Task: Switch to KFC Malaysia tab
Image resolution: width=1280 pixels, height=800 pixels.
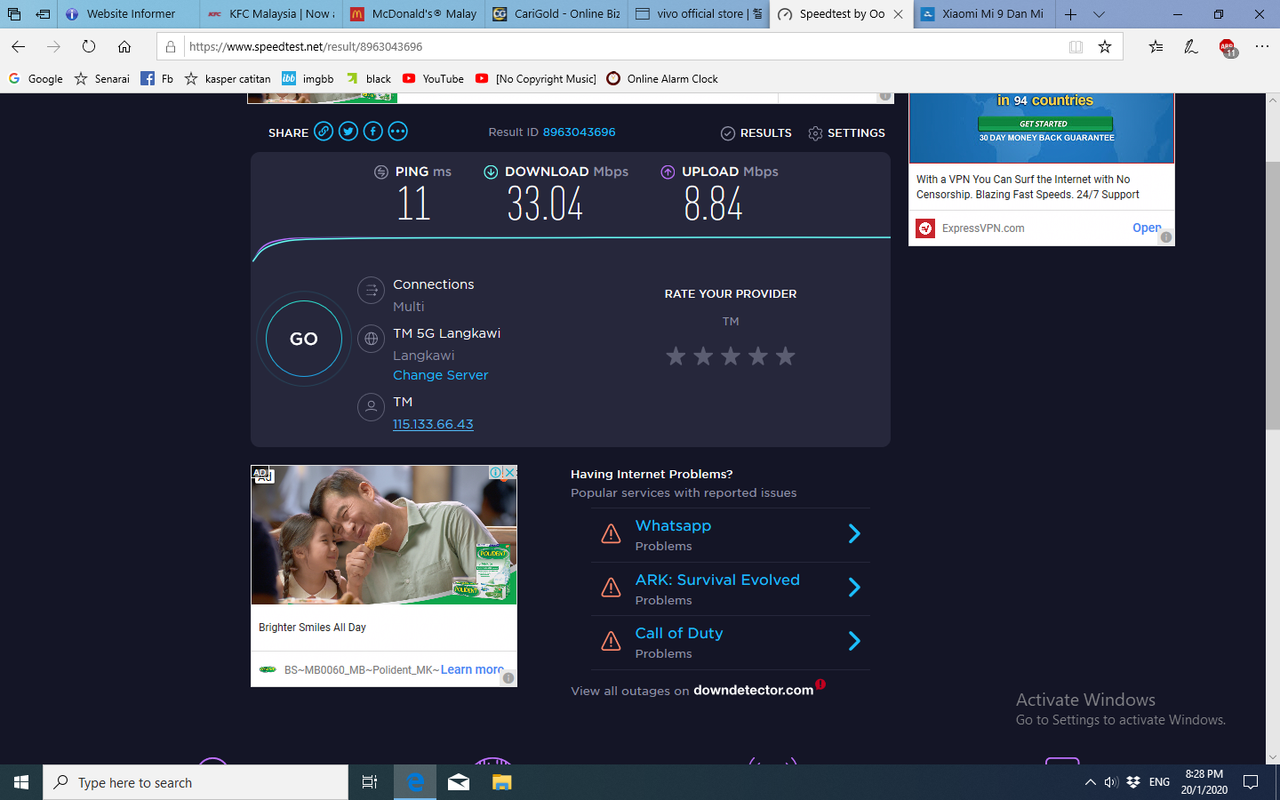Action: point(271,14)
